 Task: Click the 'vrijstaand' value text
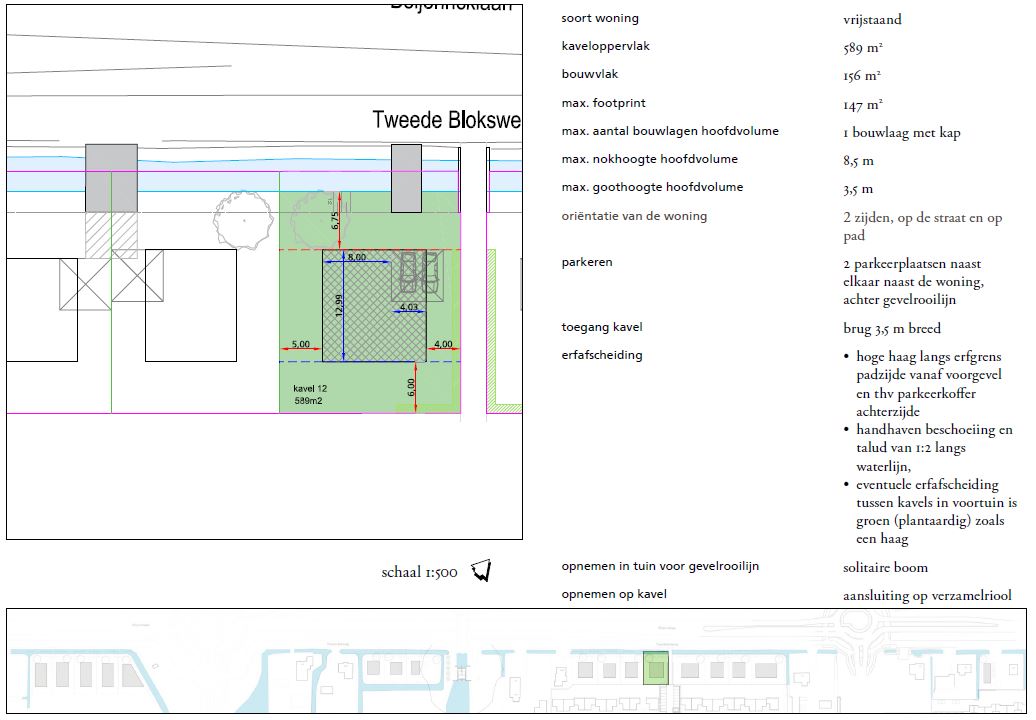(872, 19)
